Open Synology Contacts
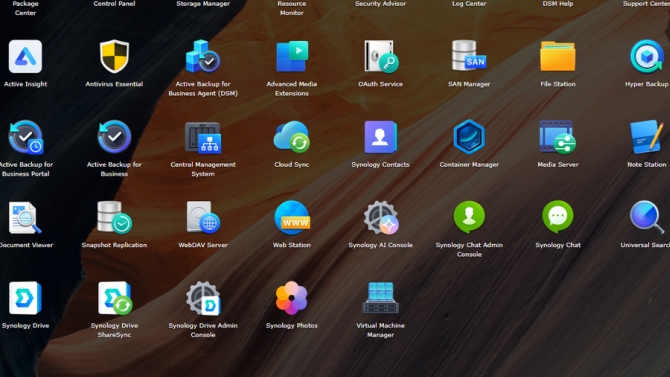The image size is (670, 377). point(380,137)
